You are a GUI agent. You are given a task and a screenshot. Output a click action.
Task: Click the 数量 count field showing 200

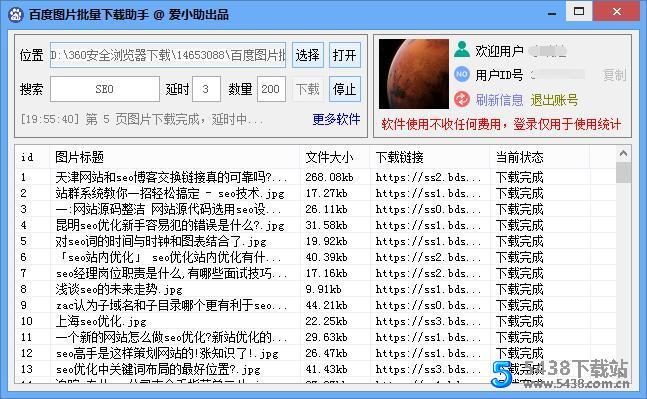pos(271,89)
